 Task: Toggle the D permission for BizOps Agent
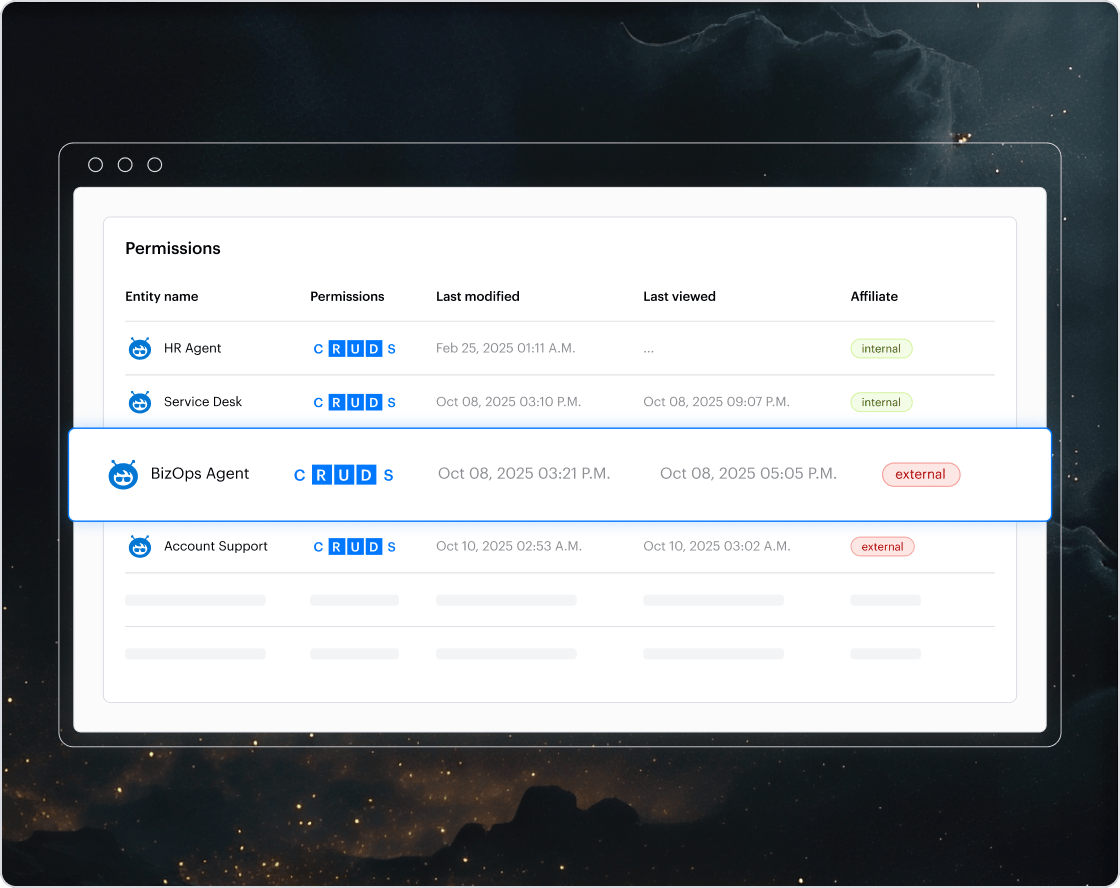point(366,475)
